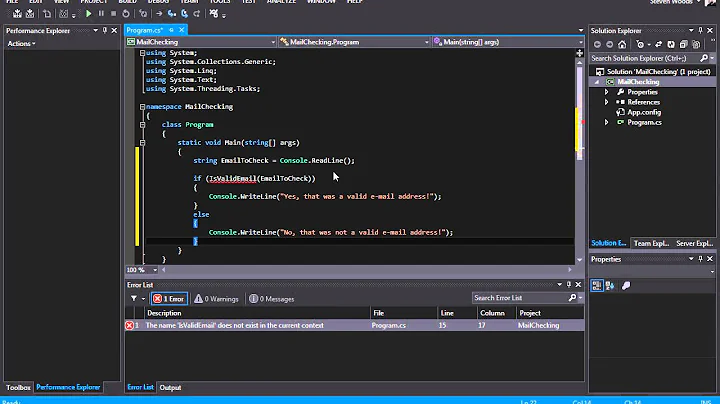
Task: Click the Stop Debugging square icon
Action: [113, 14]
